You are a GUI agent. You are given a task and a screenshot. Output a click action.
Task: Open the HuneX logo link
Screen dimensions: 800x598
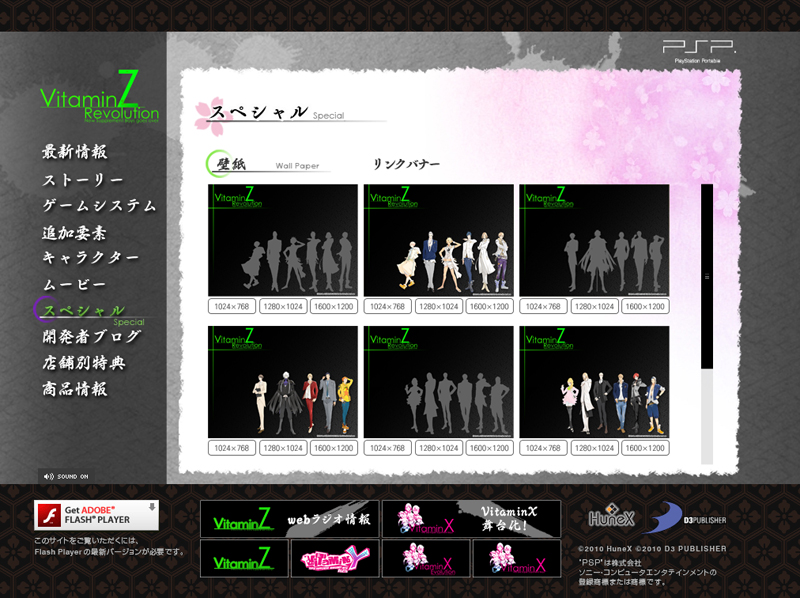[x=611, y=517]
